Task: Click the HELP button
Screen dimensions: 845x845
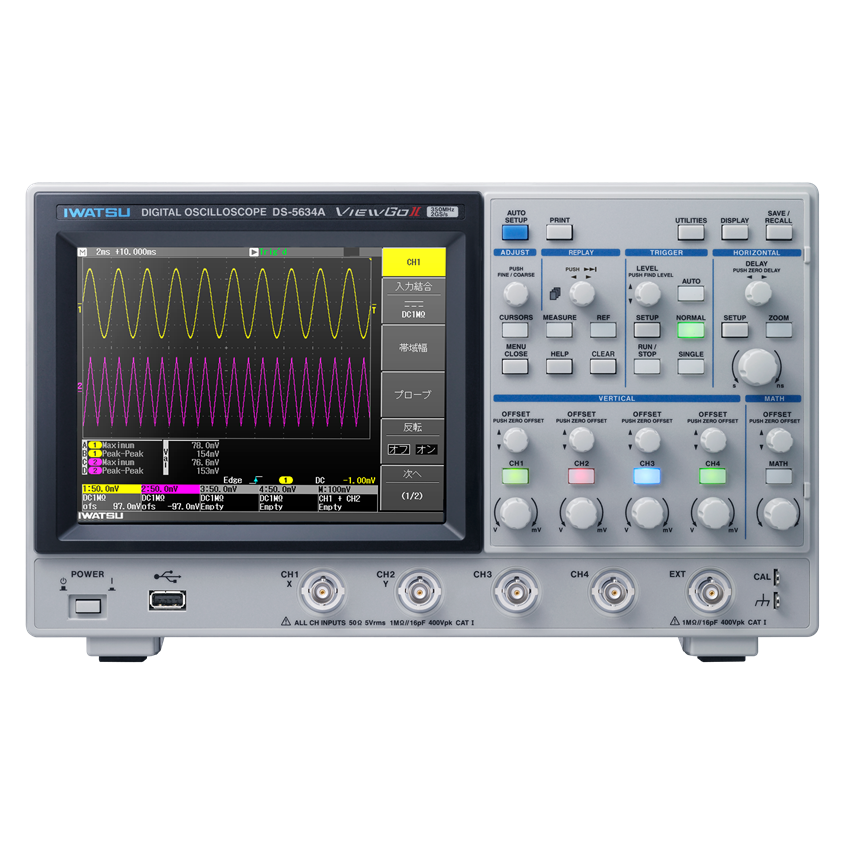Action: (559, 366)
